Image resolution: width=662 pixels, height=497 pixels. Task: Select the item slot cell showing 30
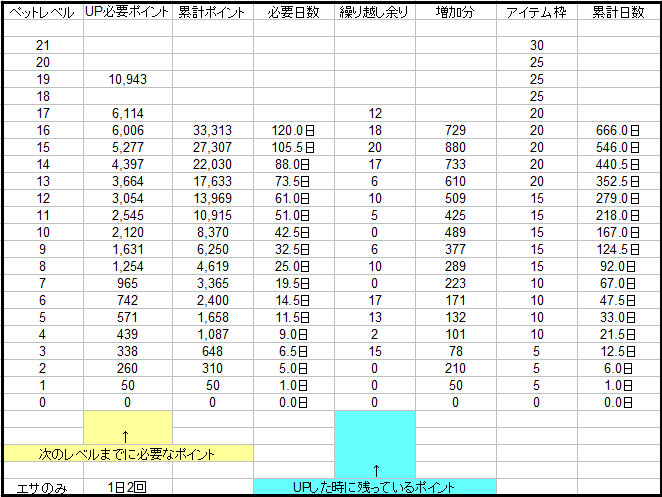coord(537,46)
